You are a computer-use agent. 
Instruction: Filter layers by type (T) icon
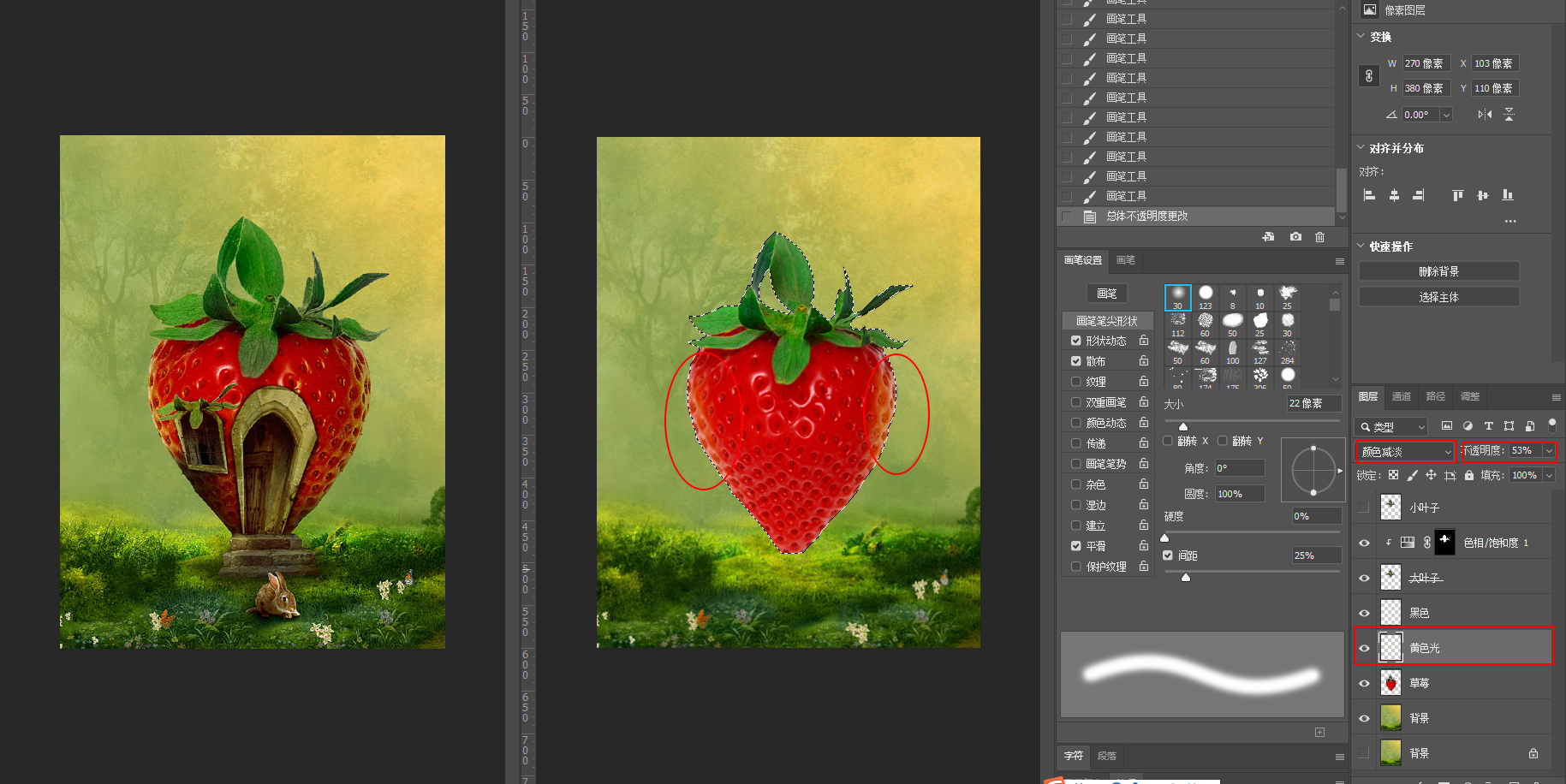click(1488, 425)
